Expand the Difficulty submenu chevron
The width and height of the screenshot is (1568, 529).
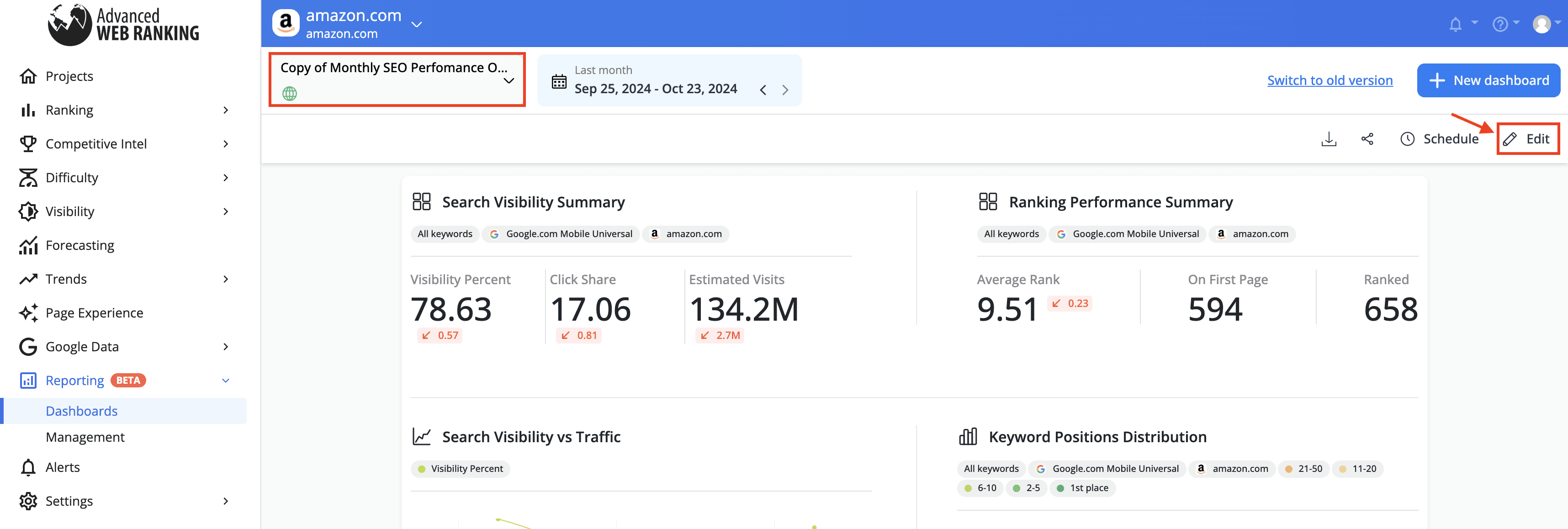(x=226, y=178)
